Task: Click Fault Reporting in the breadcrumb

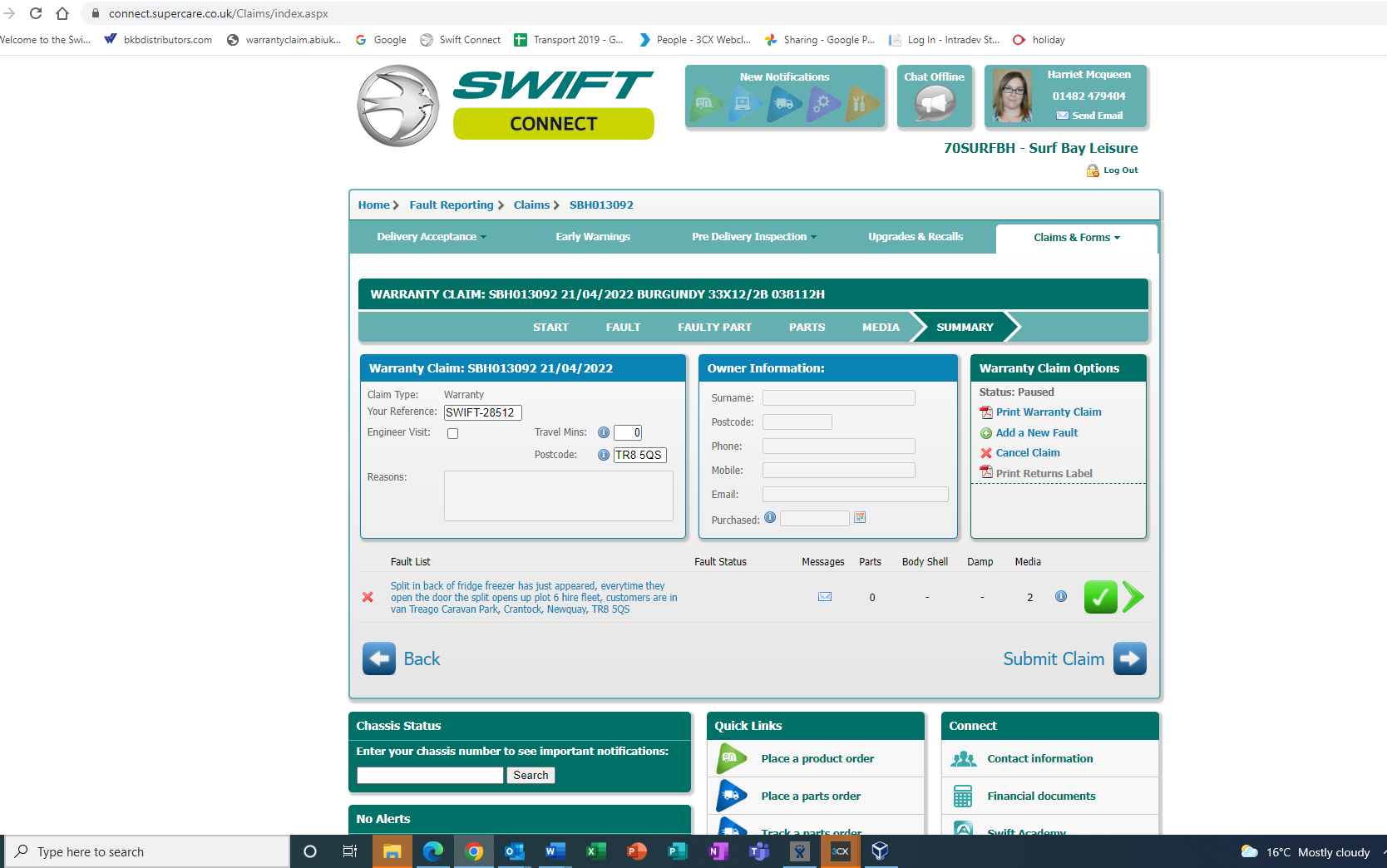Action: (x=452, y=205)
